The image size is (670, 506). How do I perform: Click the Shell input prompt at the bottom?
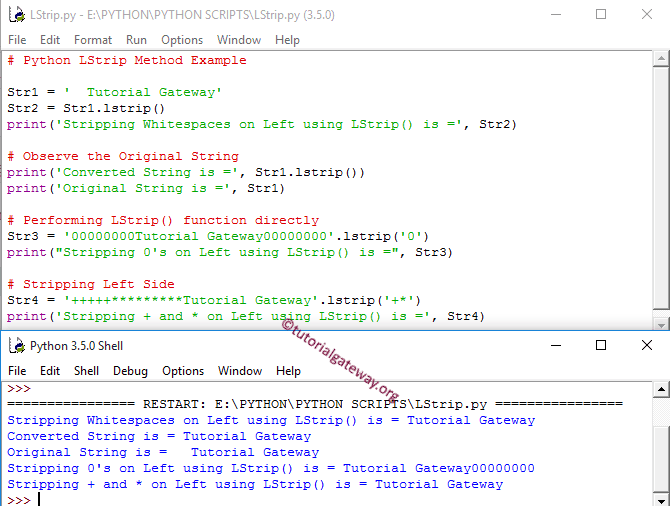(24, 500)
